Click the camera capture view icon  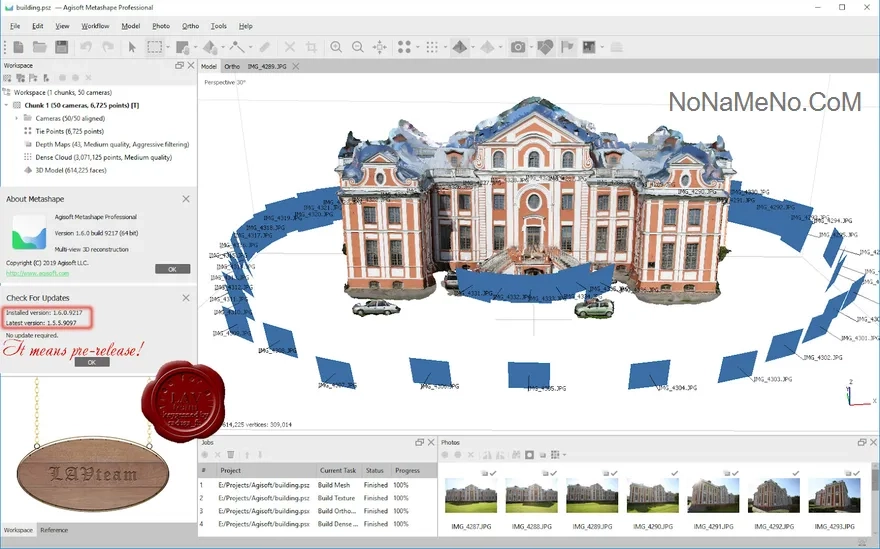(x=517, y=47)
